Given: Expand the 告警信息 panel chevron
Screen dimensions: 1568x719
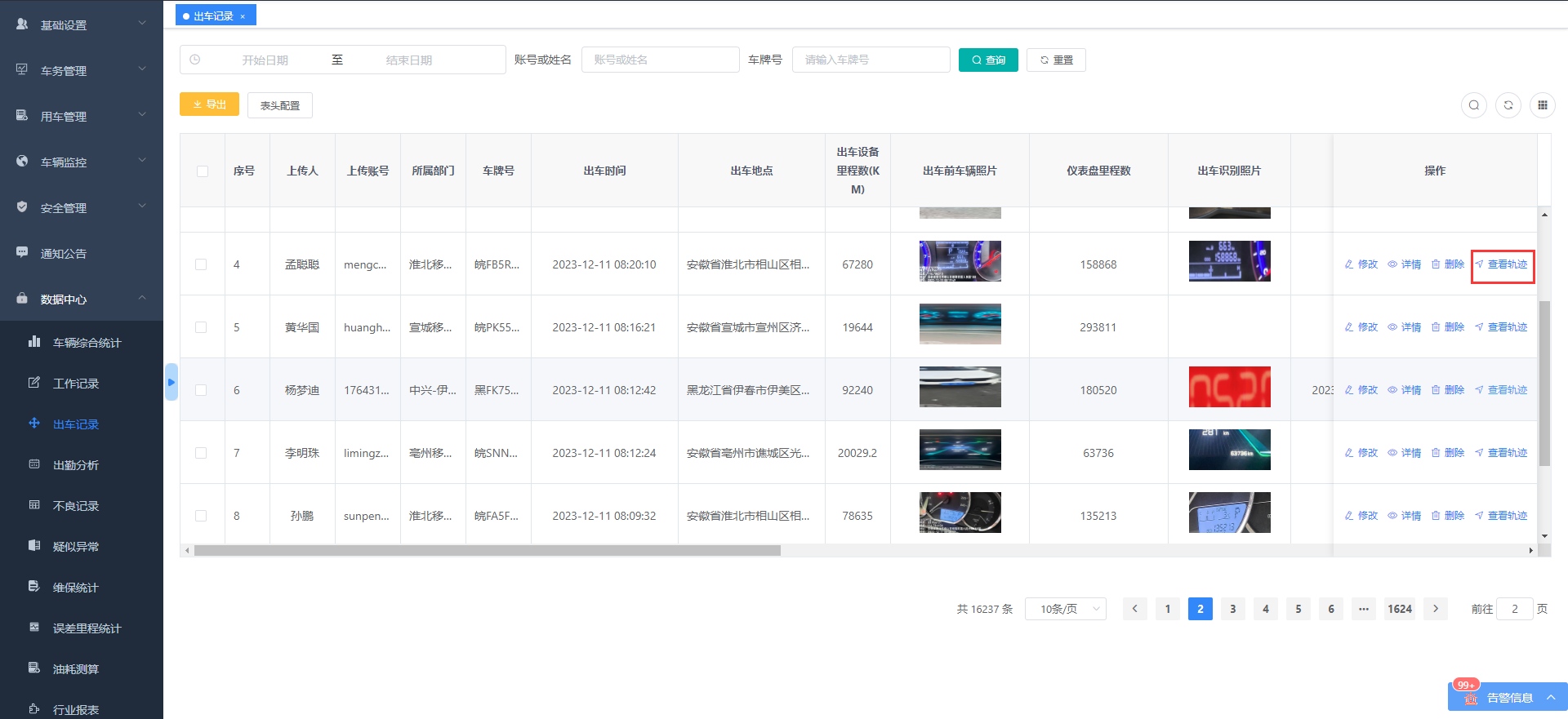Looking at the screenshot, I should click(x=1551, y=697).
